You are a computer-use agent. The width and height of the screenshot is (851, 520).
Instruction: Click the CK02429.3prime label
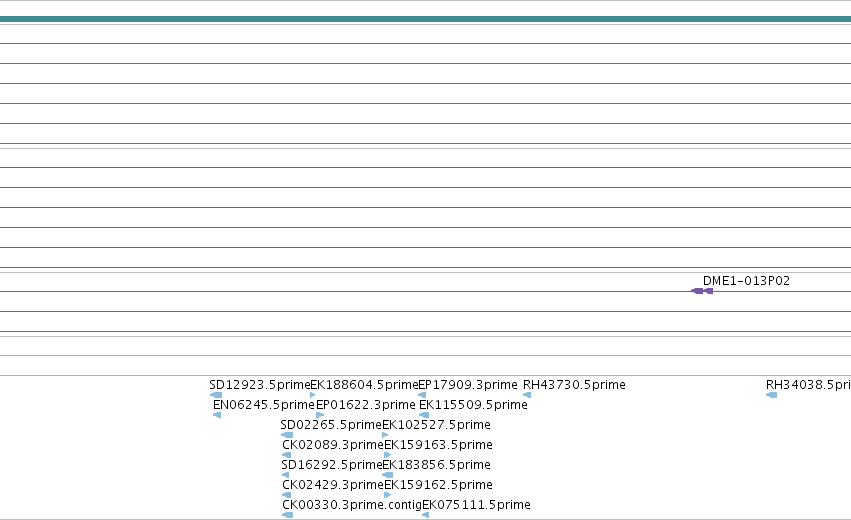click(333, 485)
